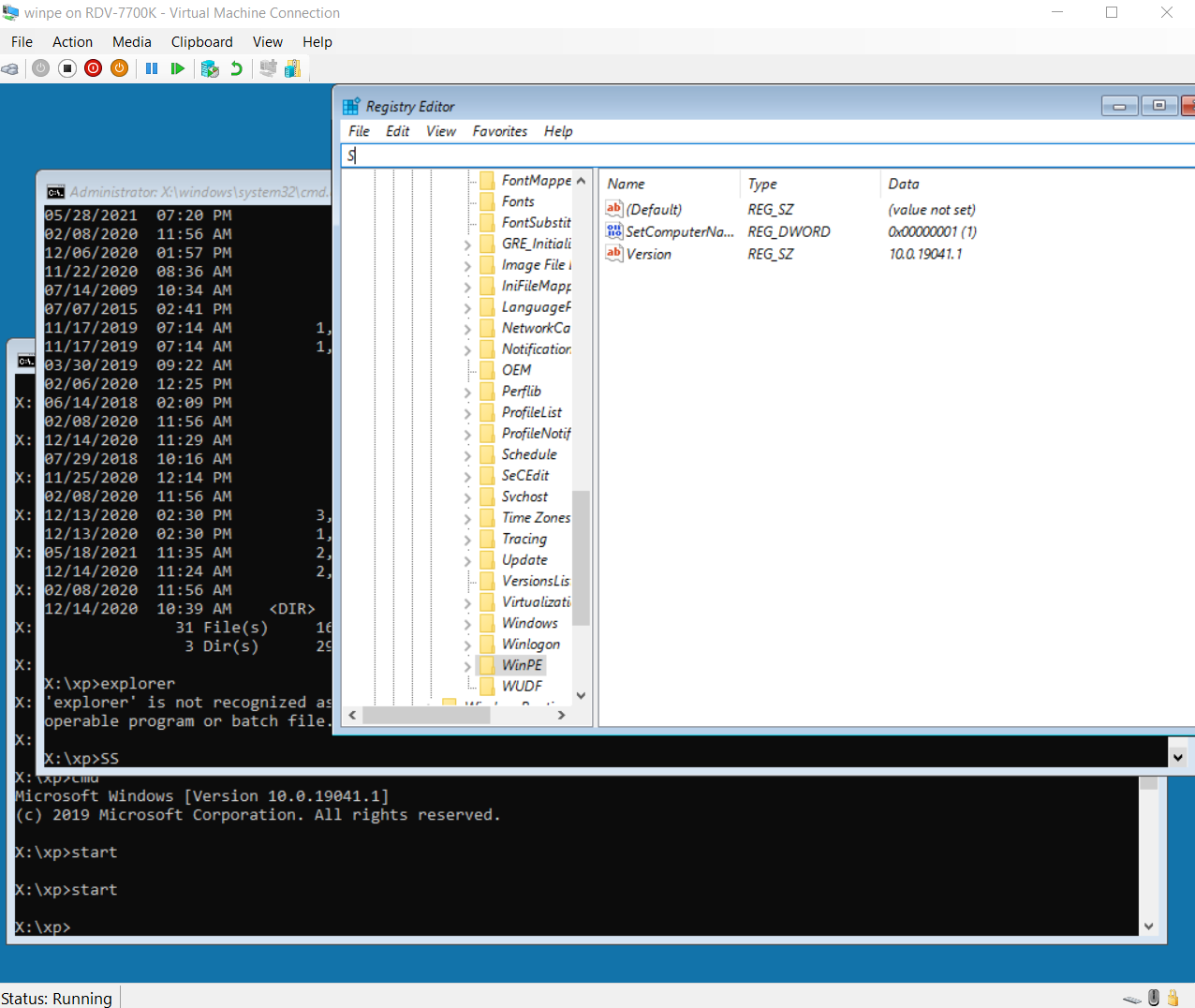Expand the Time Zones key
Viewport: 1195px width, 1008px height.
(467, 518)
